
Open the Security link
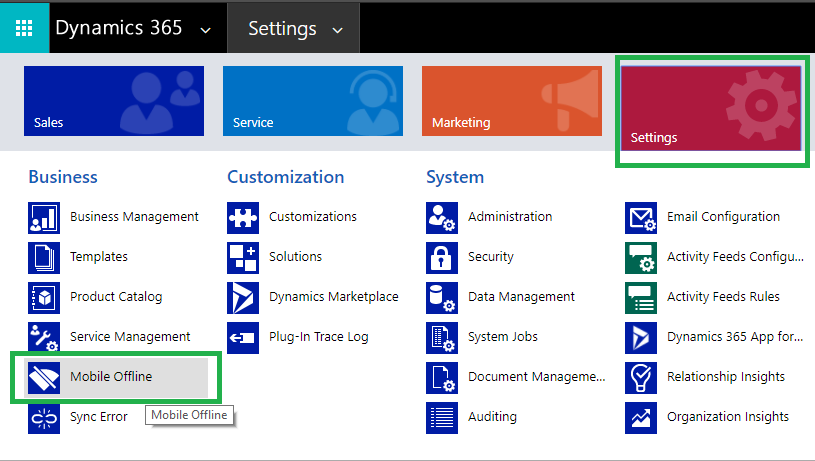pyautogui.click(x=491, y=257)
